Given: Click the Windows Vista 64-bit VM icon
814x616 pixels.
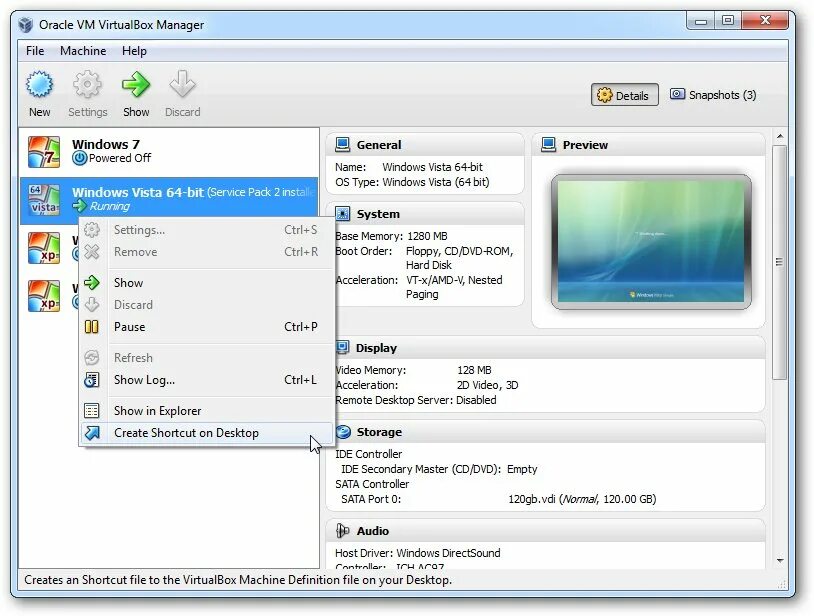Looking at the screenshot, I should tap(44, 200).
